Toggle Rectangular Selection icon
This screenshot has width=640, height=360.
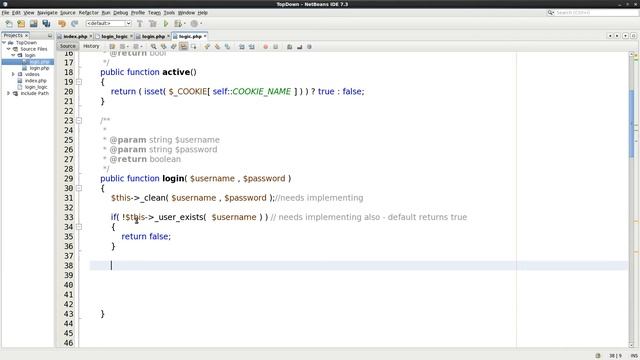[x=193, y=47]
